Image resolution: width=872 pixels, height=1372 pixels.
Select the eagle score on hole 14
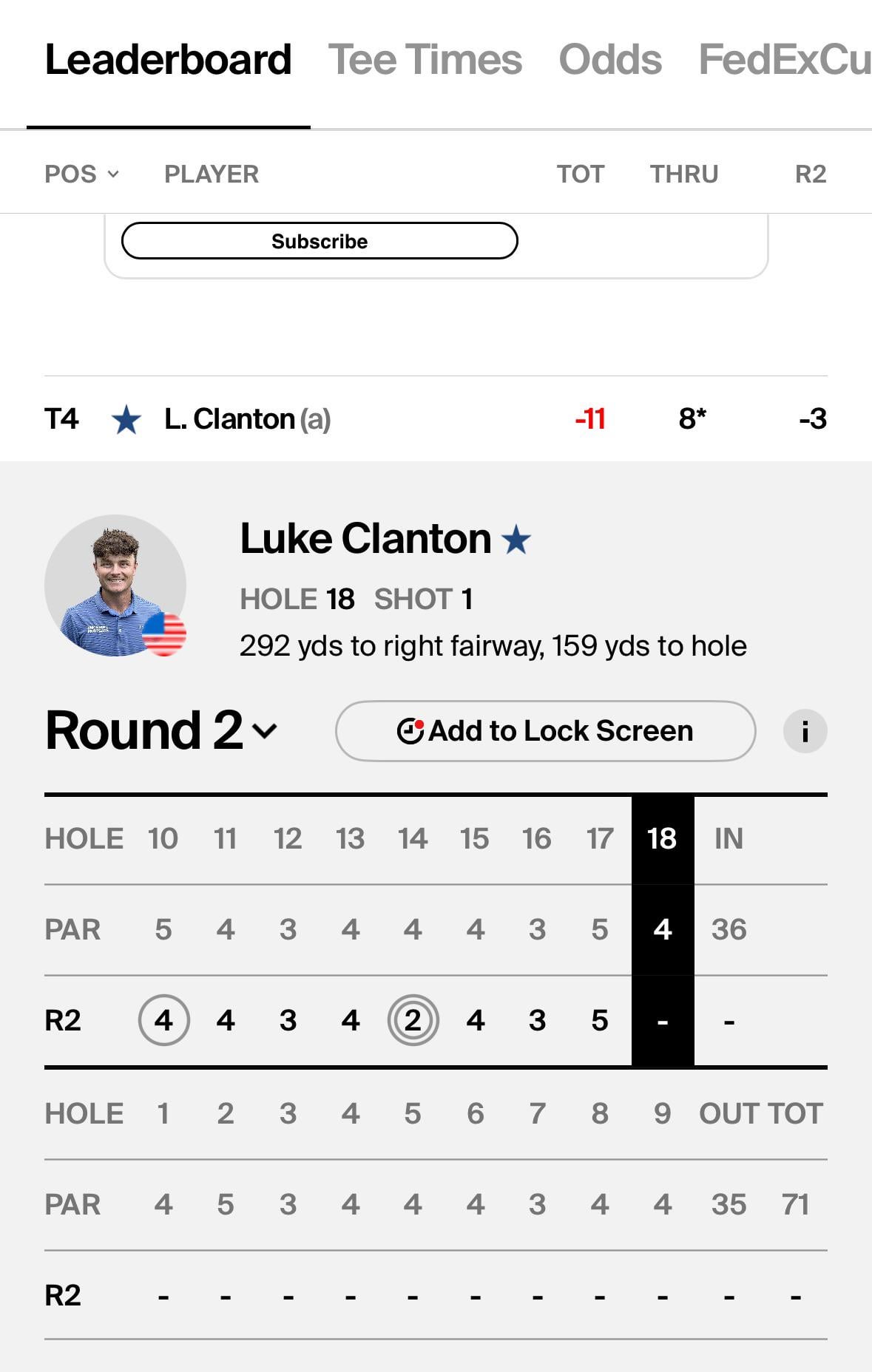[413, 1020]
